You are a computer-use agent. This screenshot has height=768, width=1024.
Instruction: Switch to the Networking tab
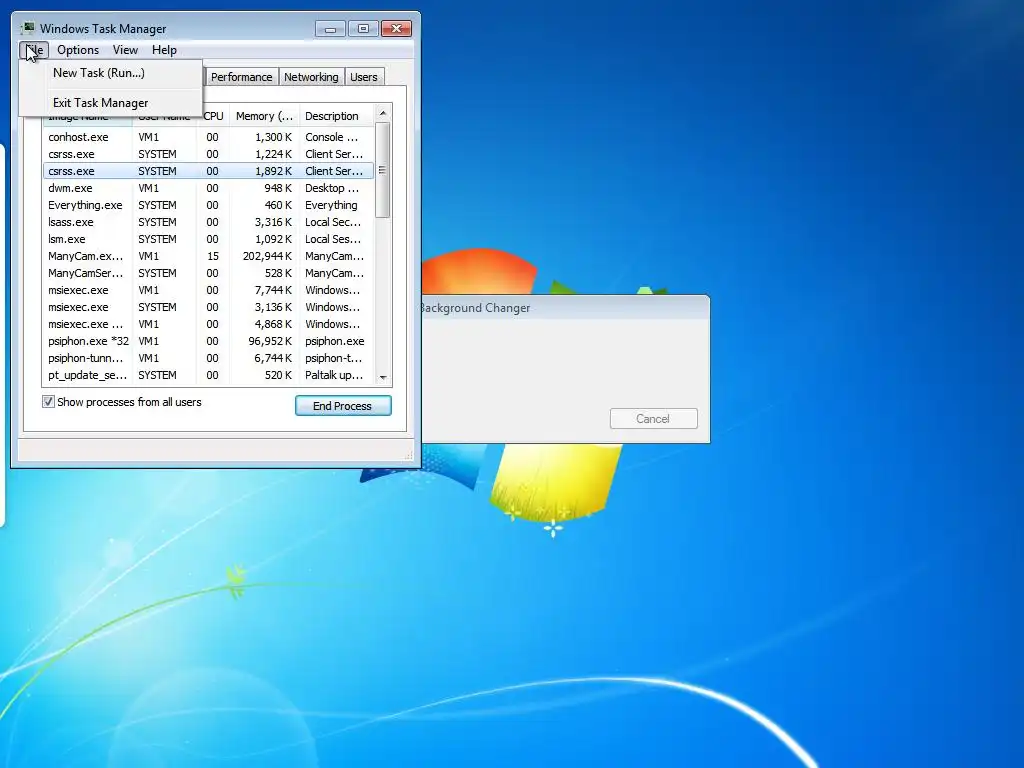tap(311, 77)
